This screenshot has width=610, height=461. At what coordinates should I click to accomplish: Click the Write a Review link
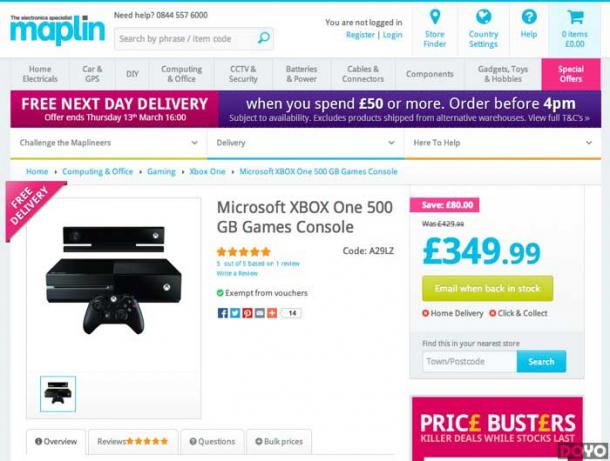[237, 273]
